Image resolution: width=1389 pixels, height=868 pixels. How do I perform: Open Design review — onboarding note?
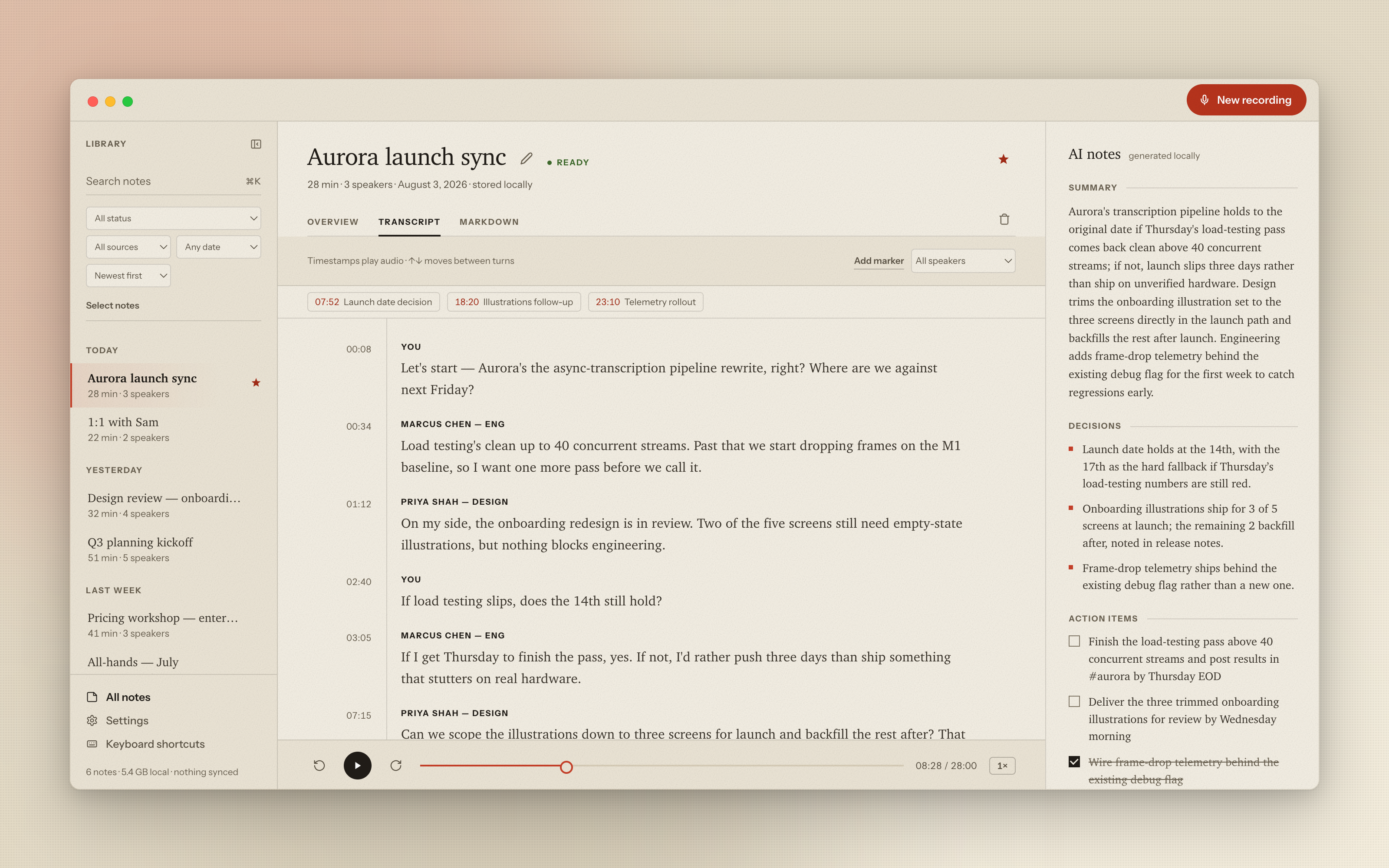pos(173,505)
